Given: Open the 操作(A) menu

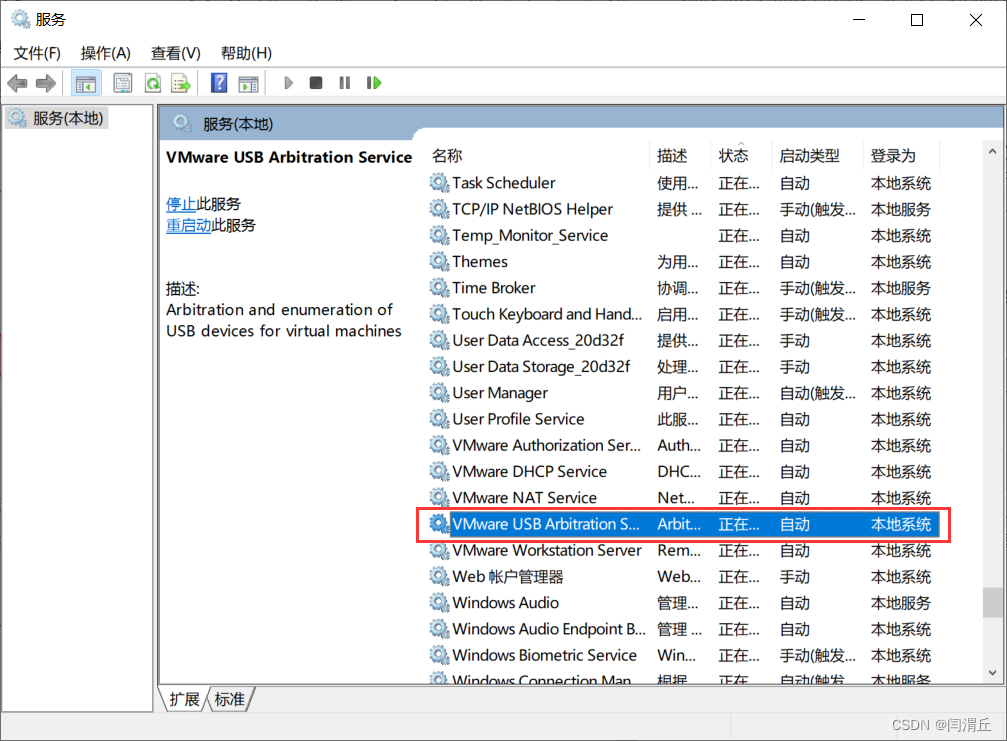Looking at the screenshot, I should coord(105,53).
